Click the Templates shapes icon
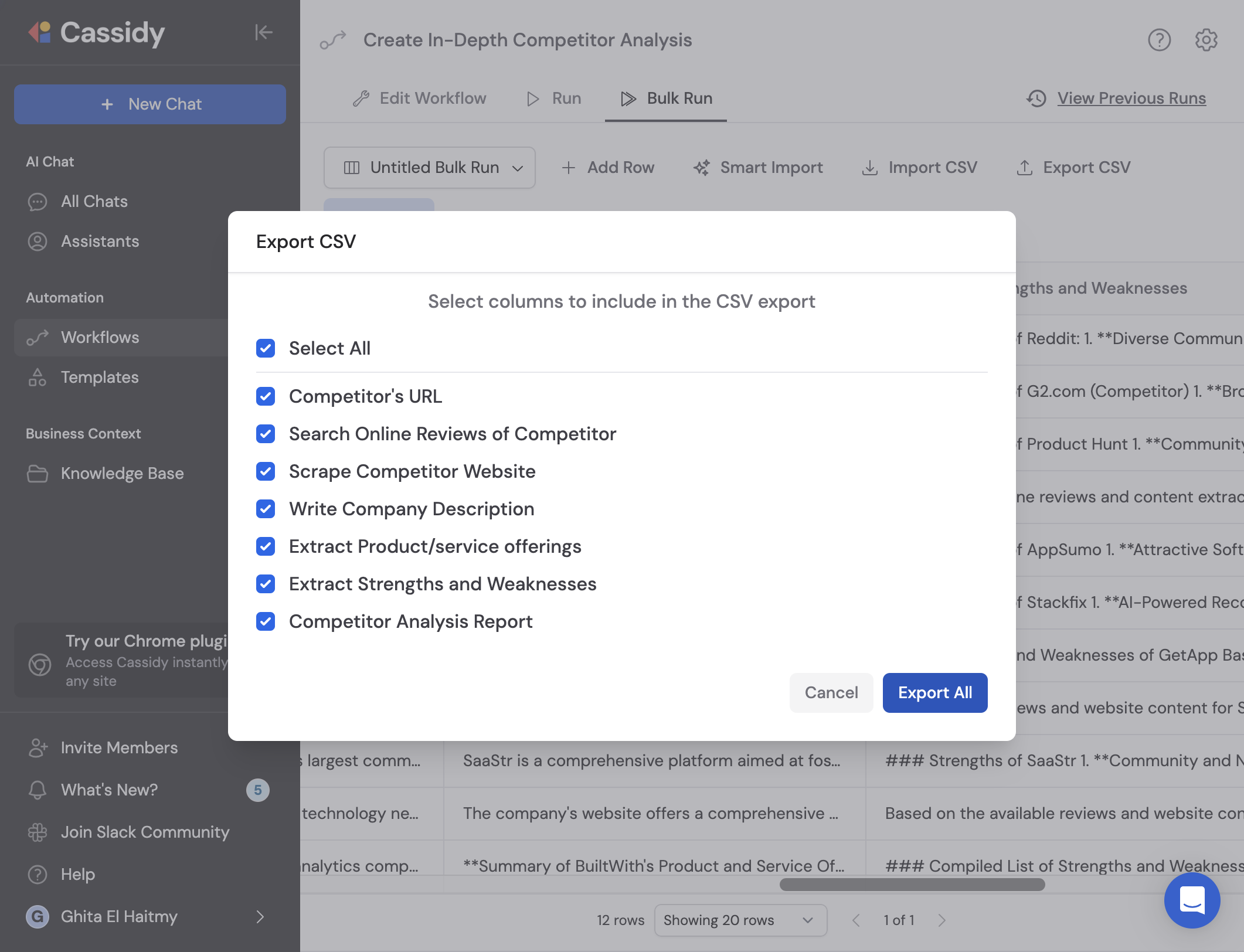 pos(38,378)
